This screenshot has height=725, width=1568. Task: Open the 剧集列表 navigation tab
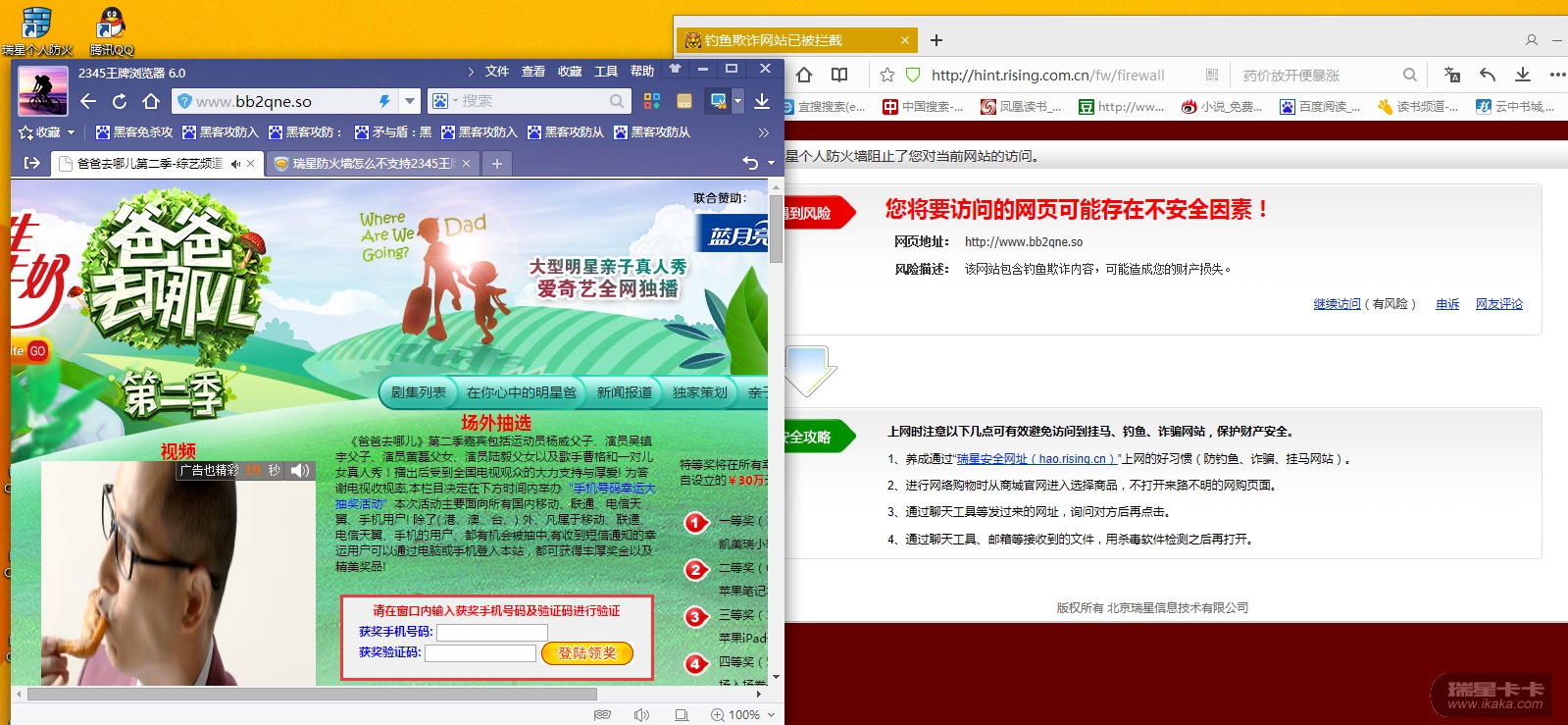[x=419, y=392]
